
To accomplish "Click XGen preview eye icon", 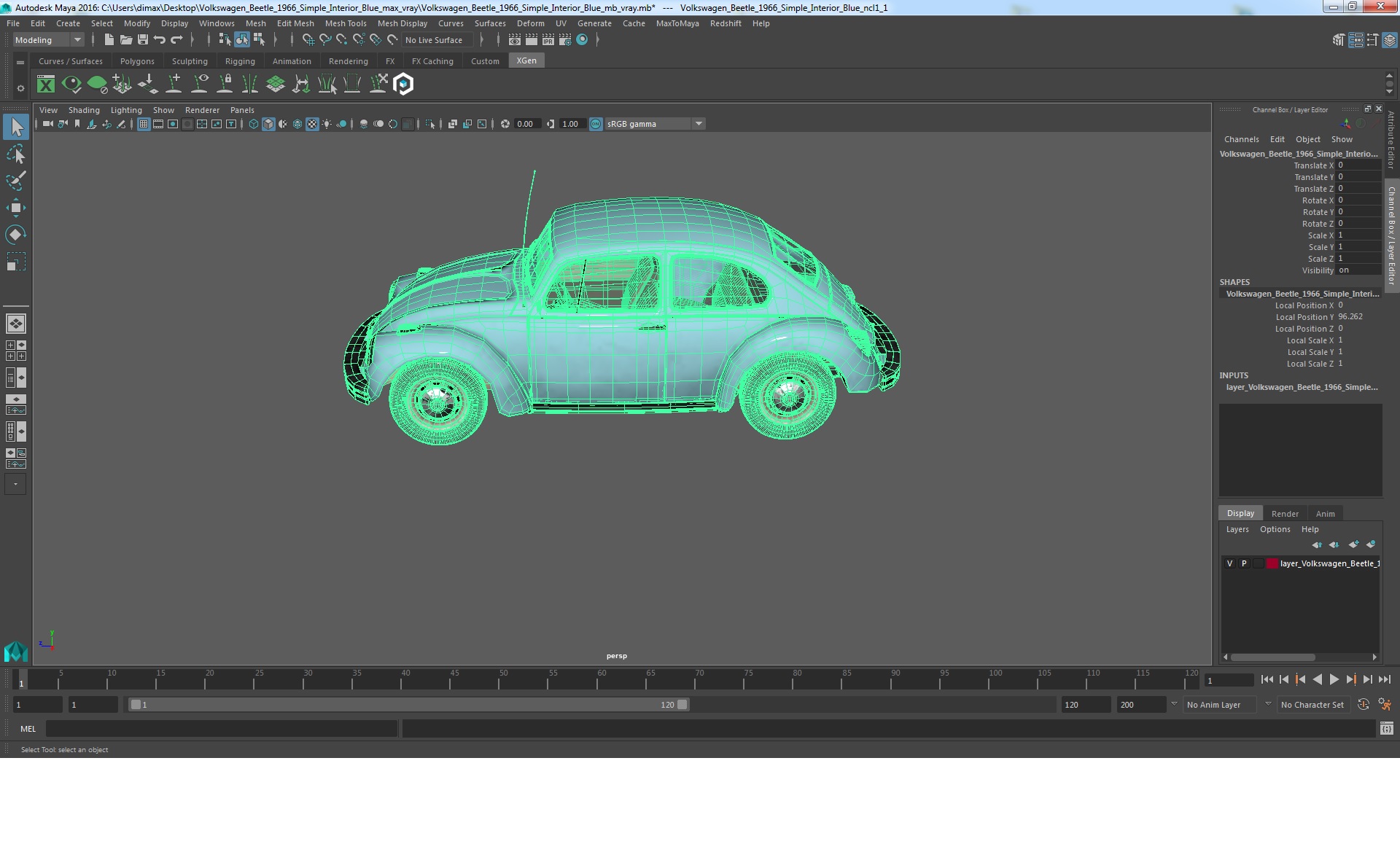I will (x=71, y=85).
